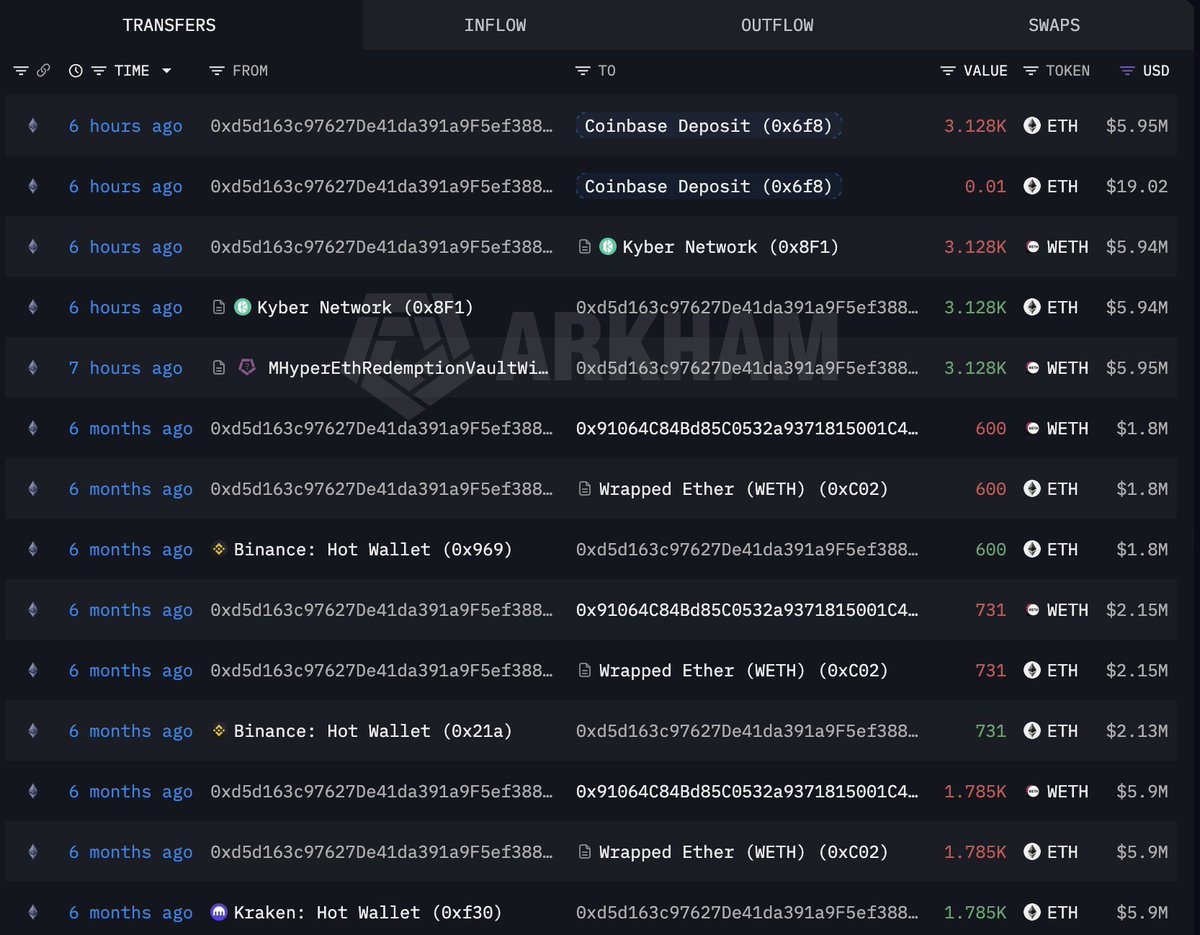
Task: Click contract document icon before Kyber in FROM
Action: point(219,307)
